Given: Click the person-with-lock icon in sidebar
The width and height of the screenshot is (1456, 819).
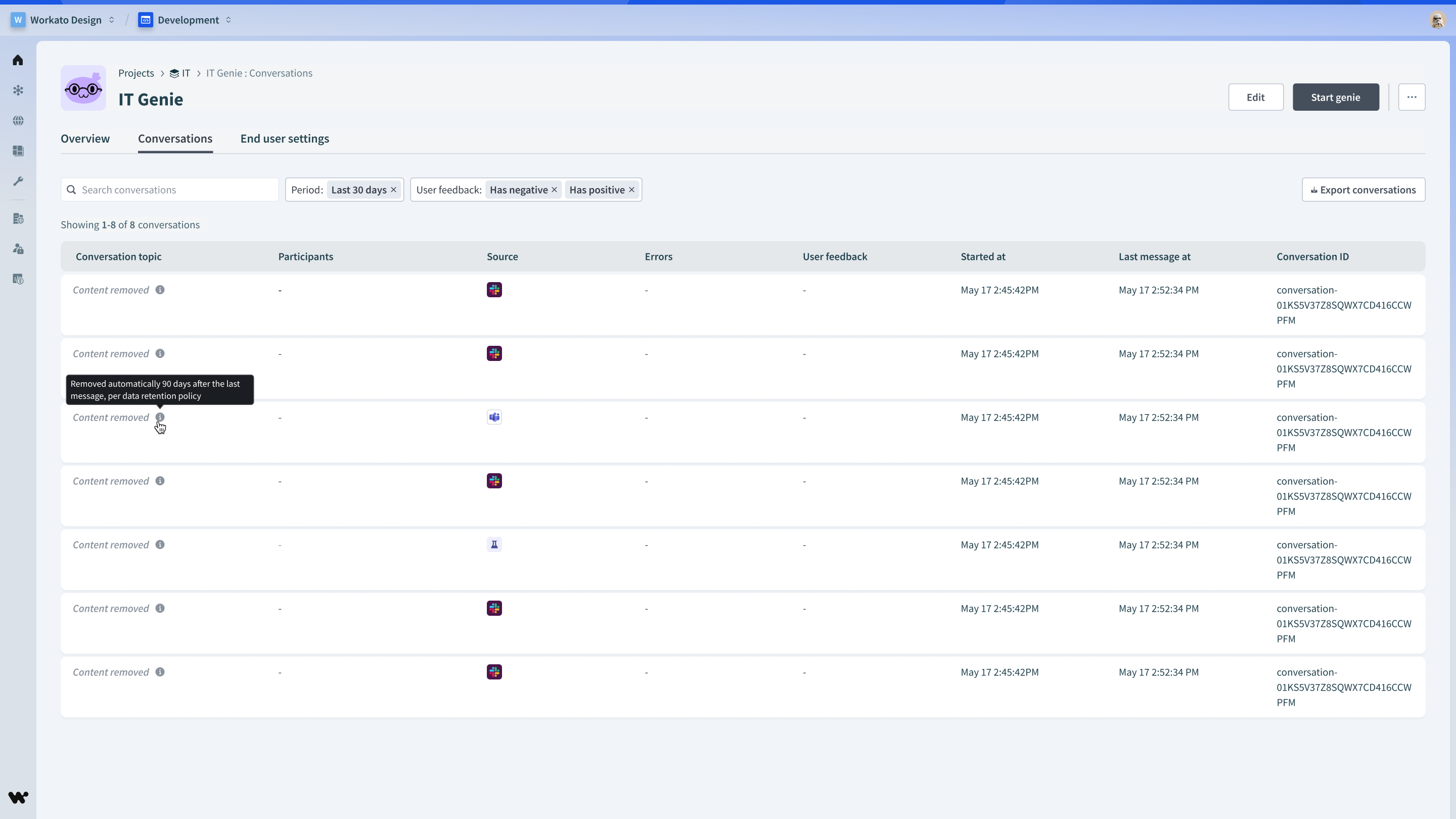Looking at the screenshot, I should pos(18,249).
